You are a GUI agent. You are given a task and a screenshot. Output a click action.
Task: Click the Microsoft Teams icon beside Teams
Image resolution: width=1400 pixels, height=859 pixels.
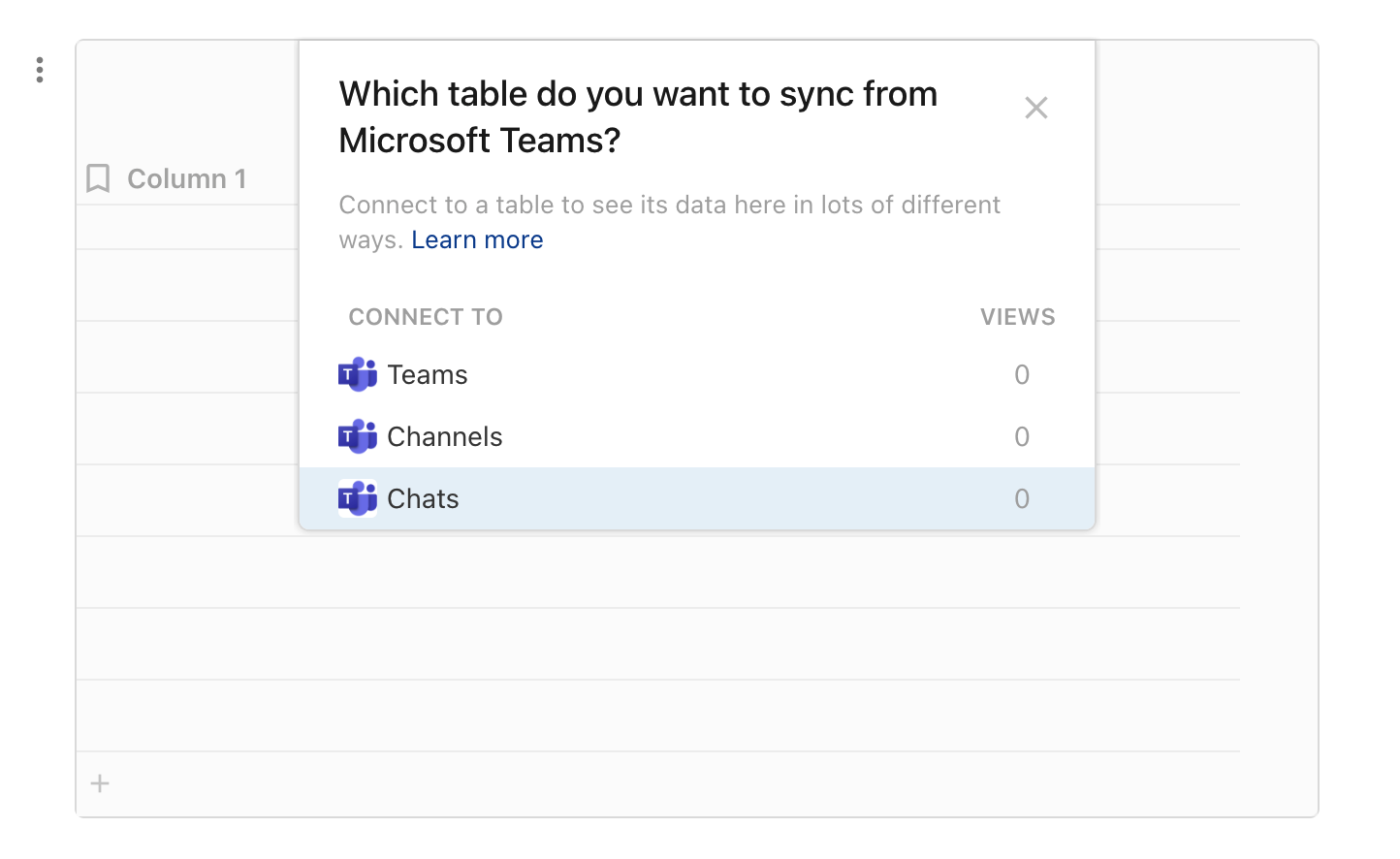[x=358, y=374]
